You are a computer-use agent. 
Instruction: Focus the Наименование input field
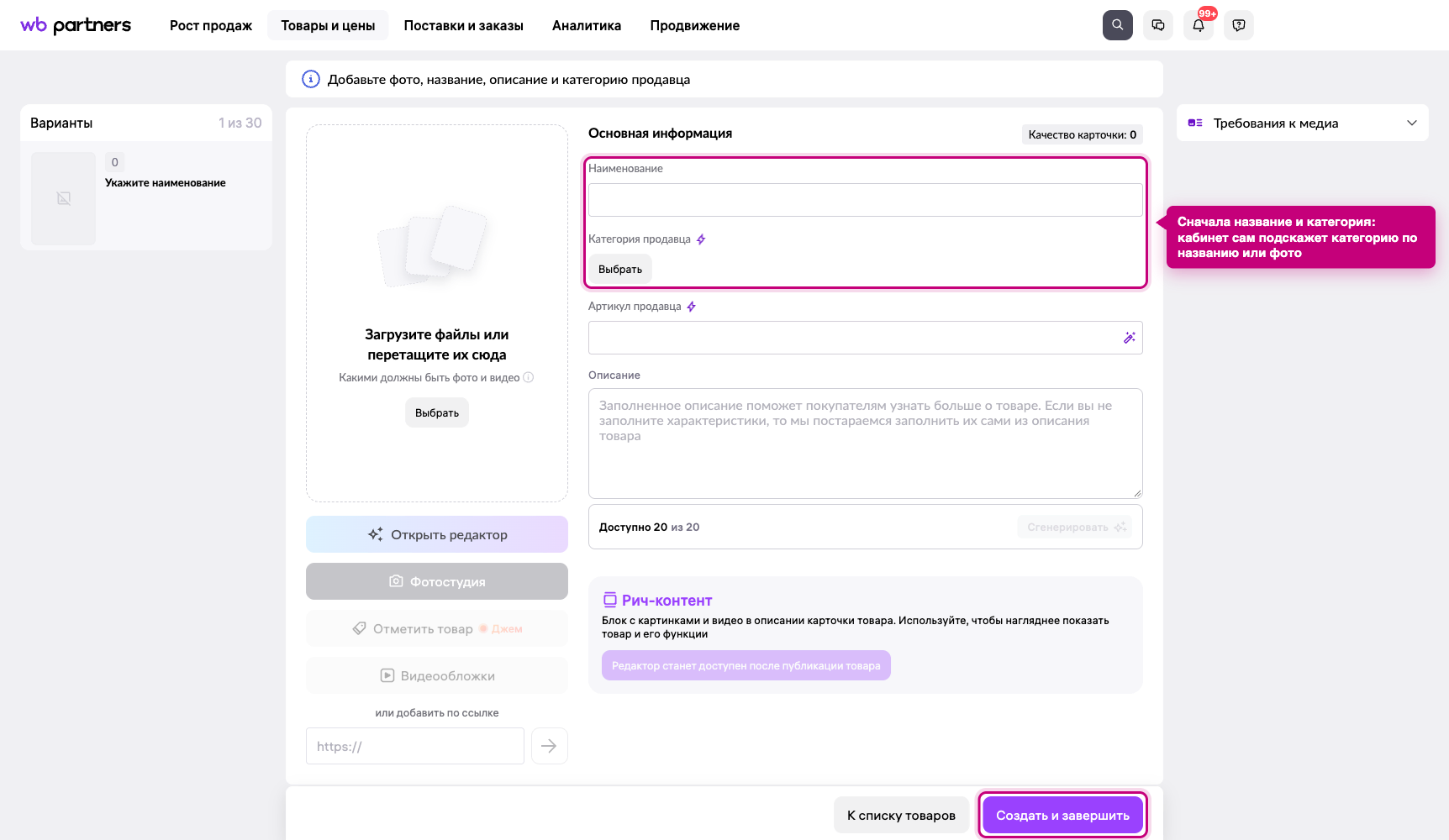pyautogui.click(x=866, y=200)
